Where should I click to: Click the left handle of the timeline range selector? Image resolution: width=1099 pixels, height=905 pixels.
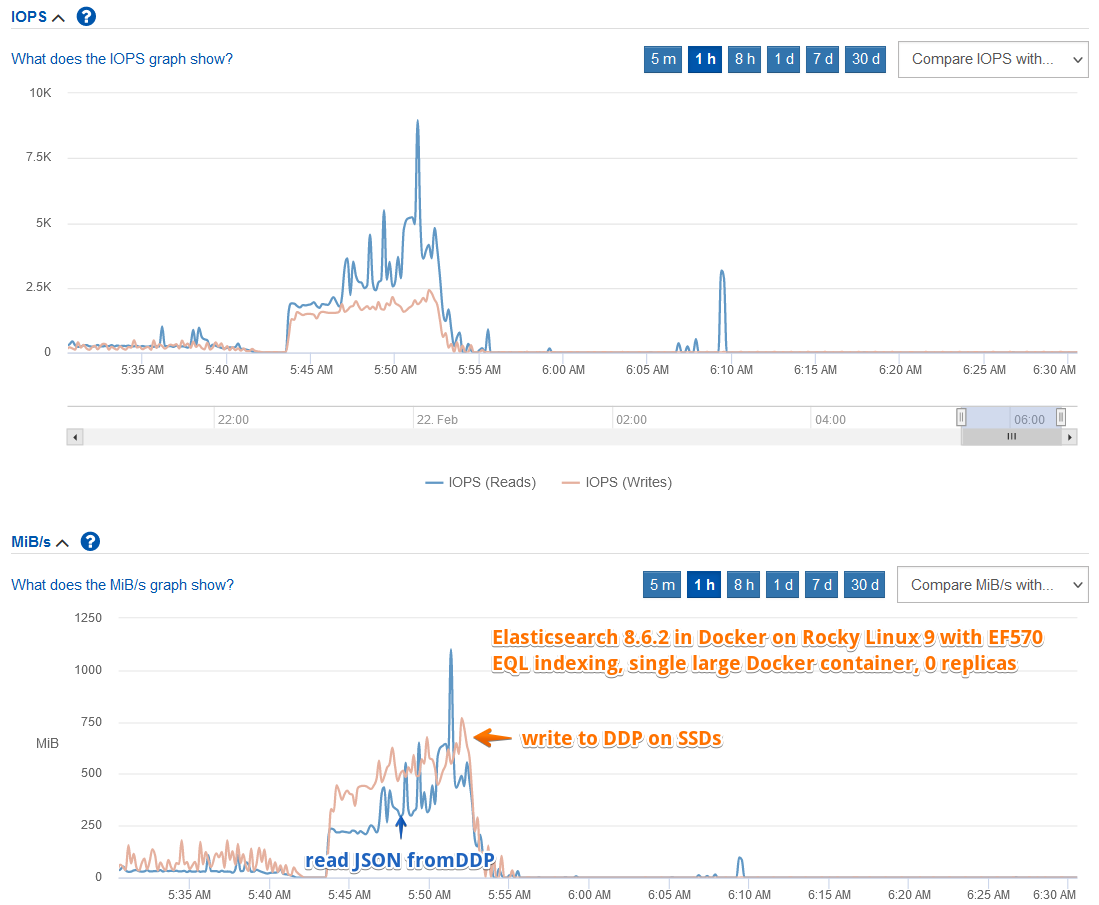(961, 417)
